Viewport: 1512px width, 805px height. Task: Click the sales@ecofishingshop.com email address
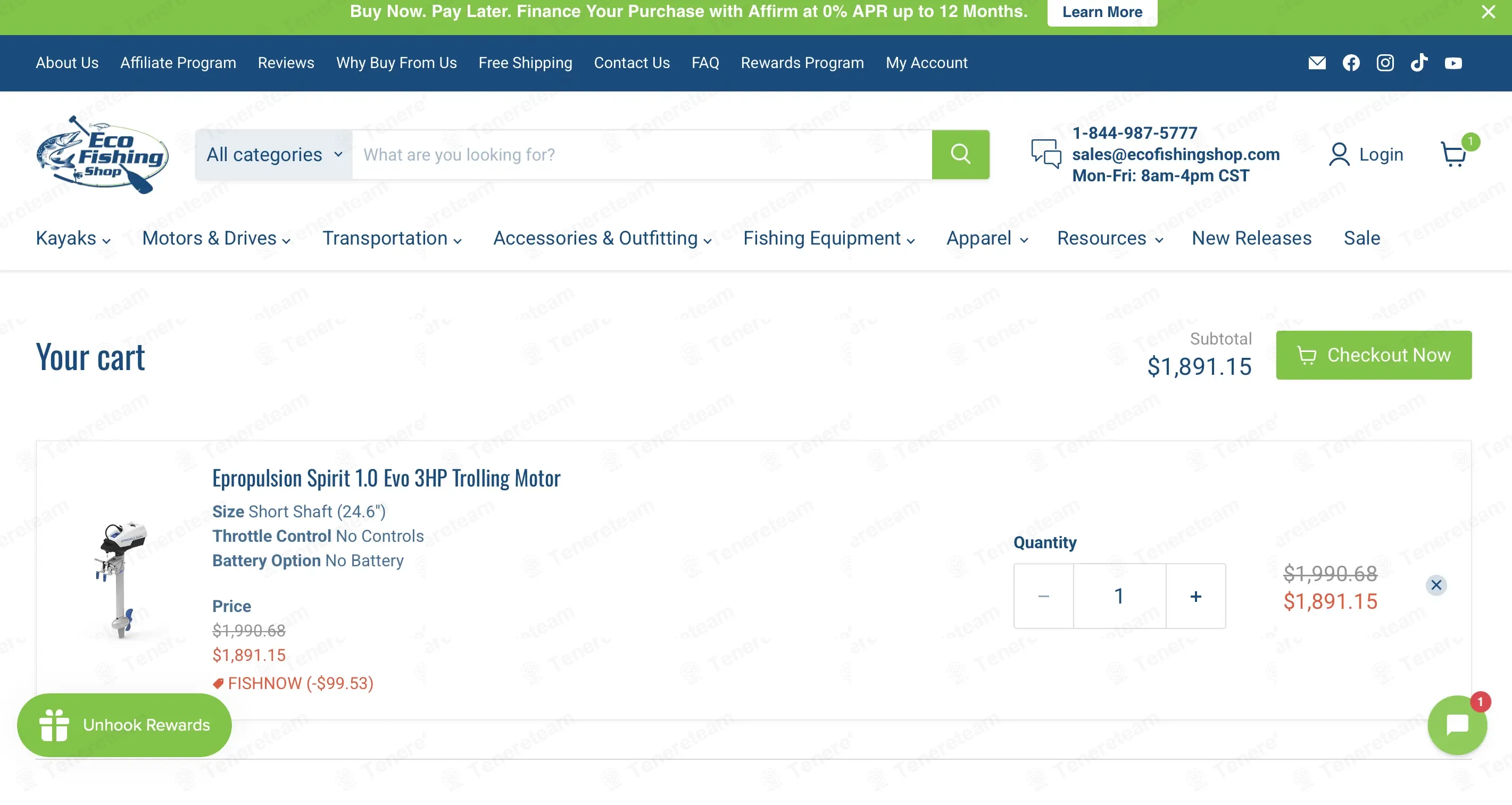pos(1176,154)
